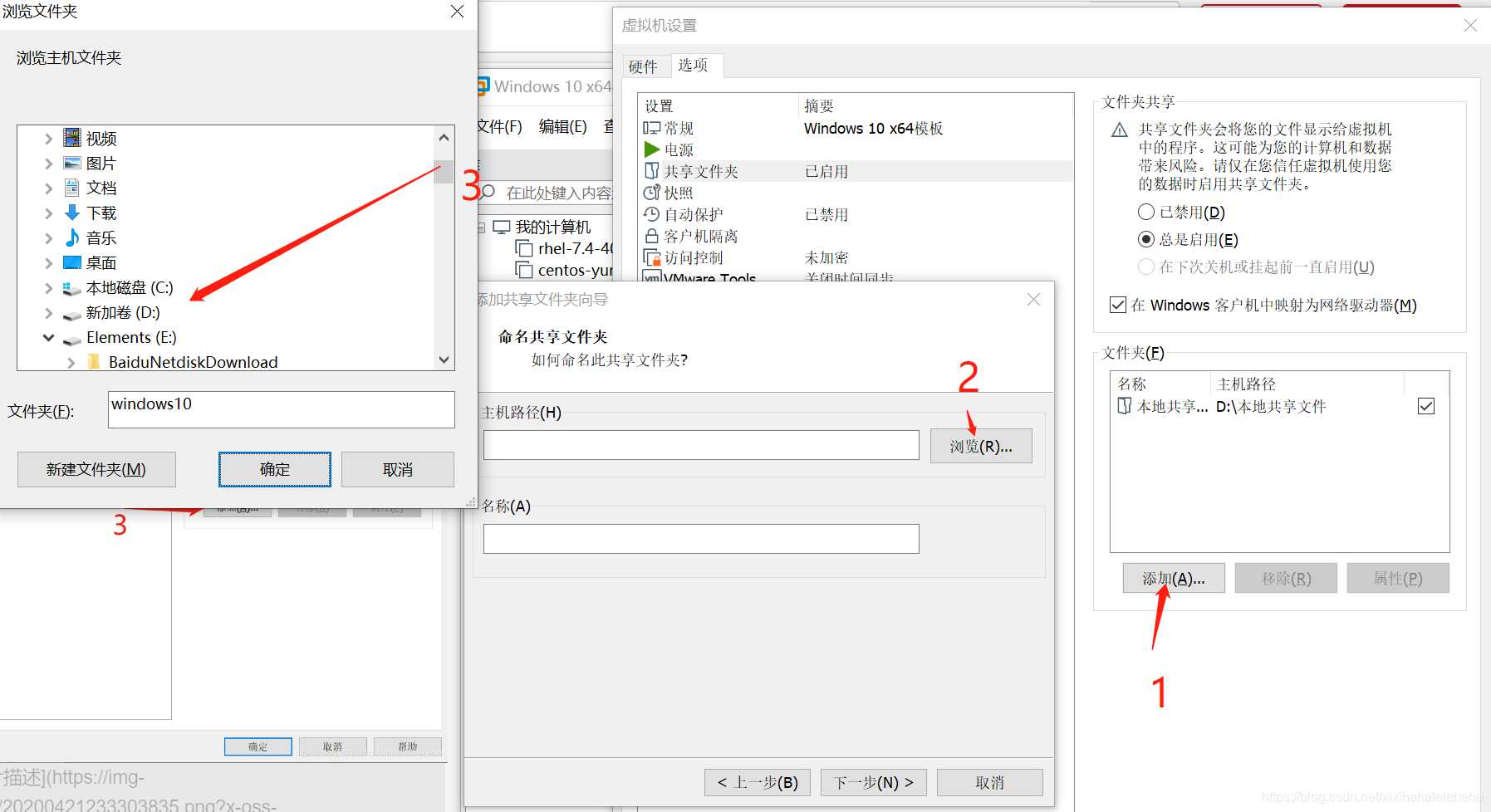Open the 文件(F) menu
The image size is (1491, 812).
pos(499,126)
